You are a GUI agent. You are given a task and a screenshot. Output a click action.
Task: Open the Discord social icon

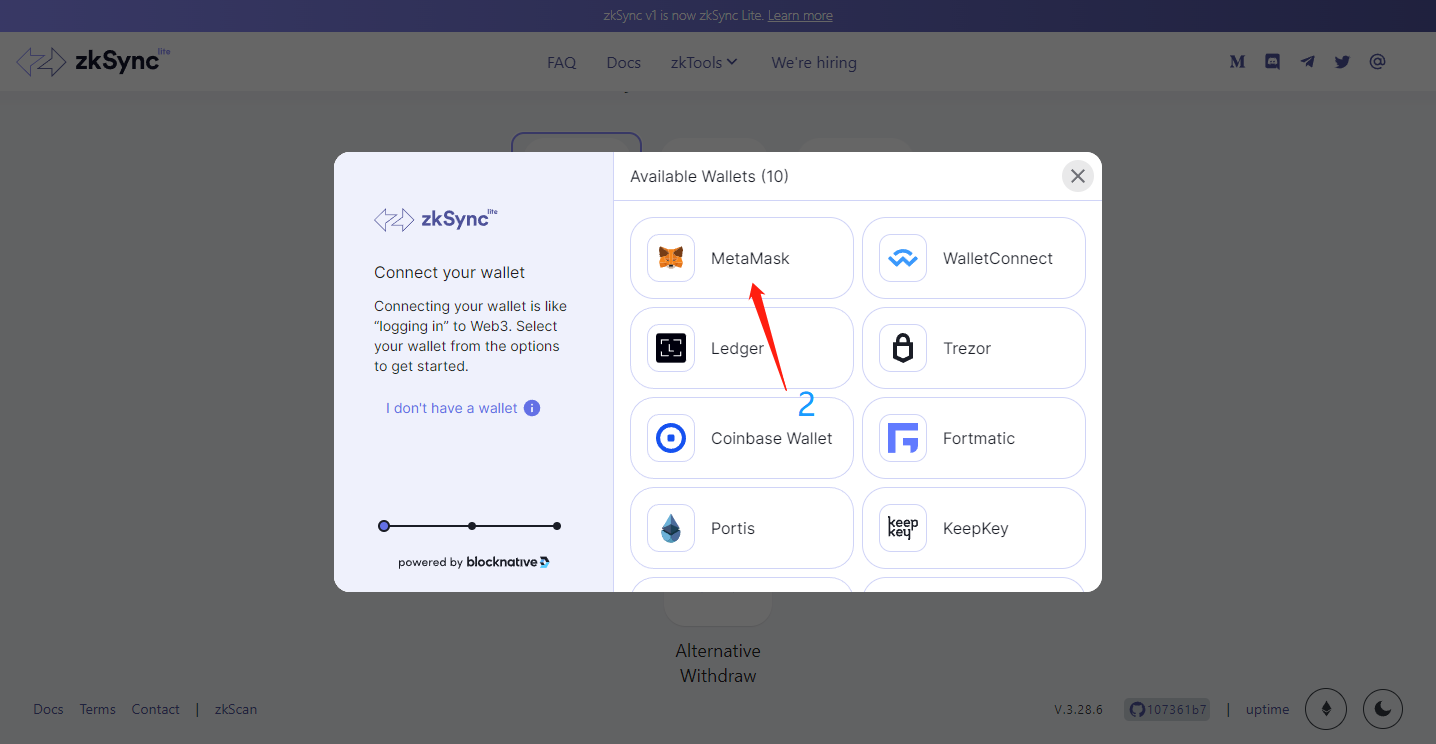pyautogui.click(x=1272, y=62)
